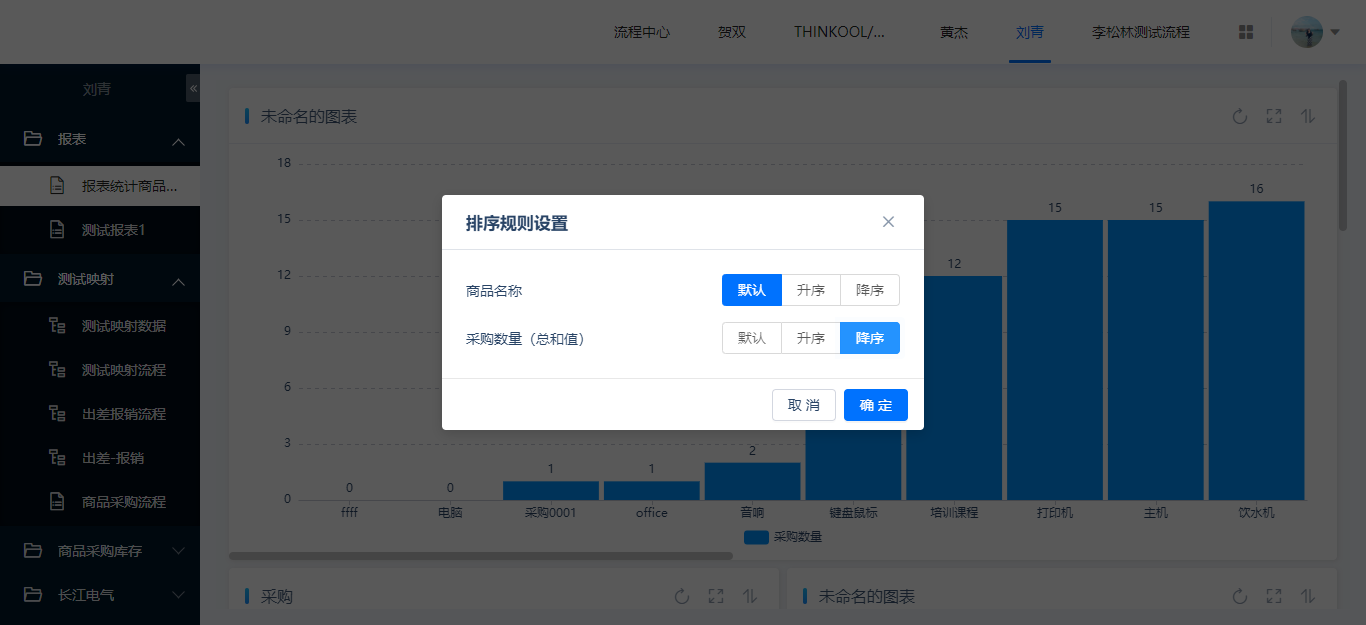The width and height of the screenshot is (1366, 625).
Task: Click the document icon beside 商品采购流程
Action: (58, 502)
